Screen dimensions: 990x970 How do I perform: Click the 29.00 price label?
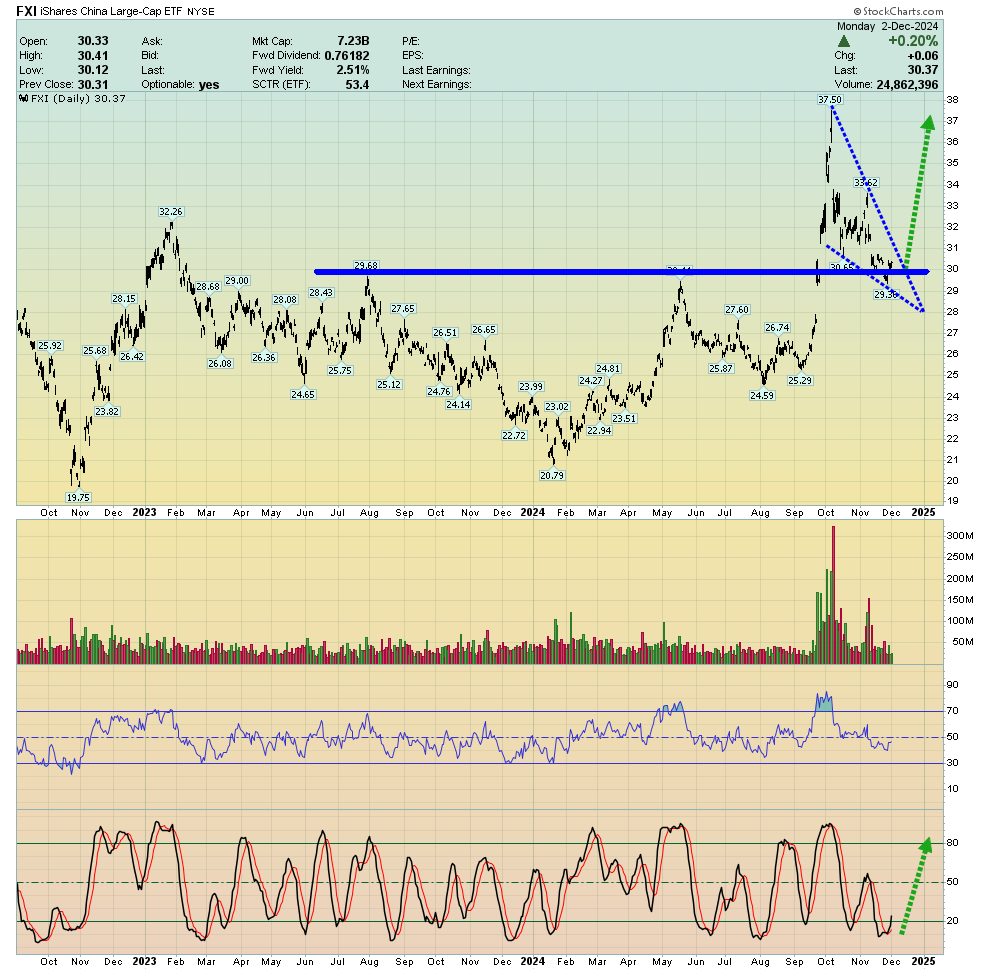coord(237,280)
